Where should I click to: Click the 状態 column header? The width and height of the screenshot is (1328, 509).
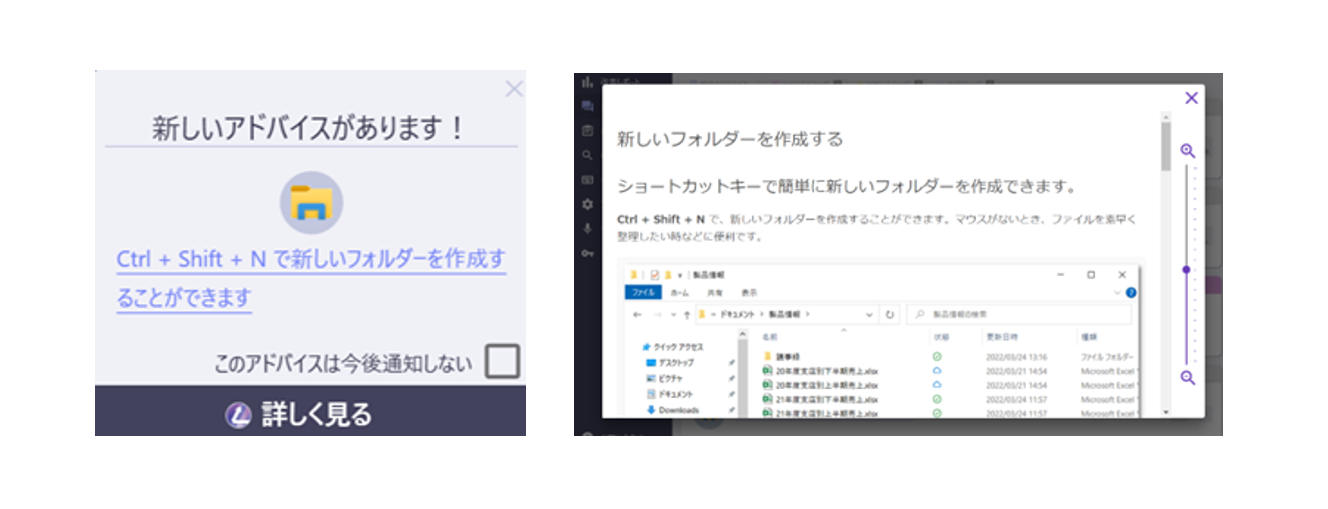point(942,337)
